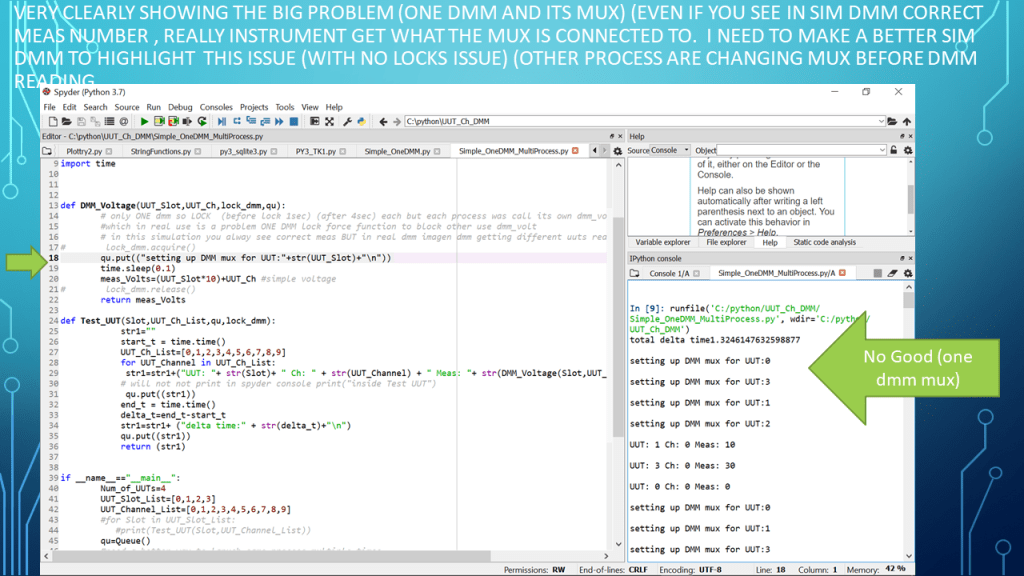Open the Preferences wrench icon

pyautogui.click(x=347, y=122)
